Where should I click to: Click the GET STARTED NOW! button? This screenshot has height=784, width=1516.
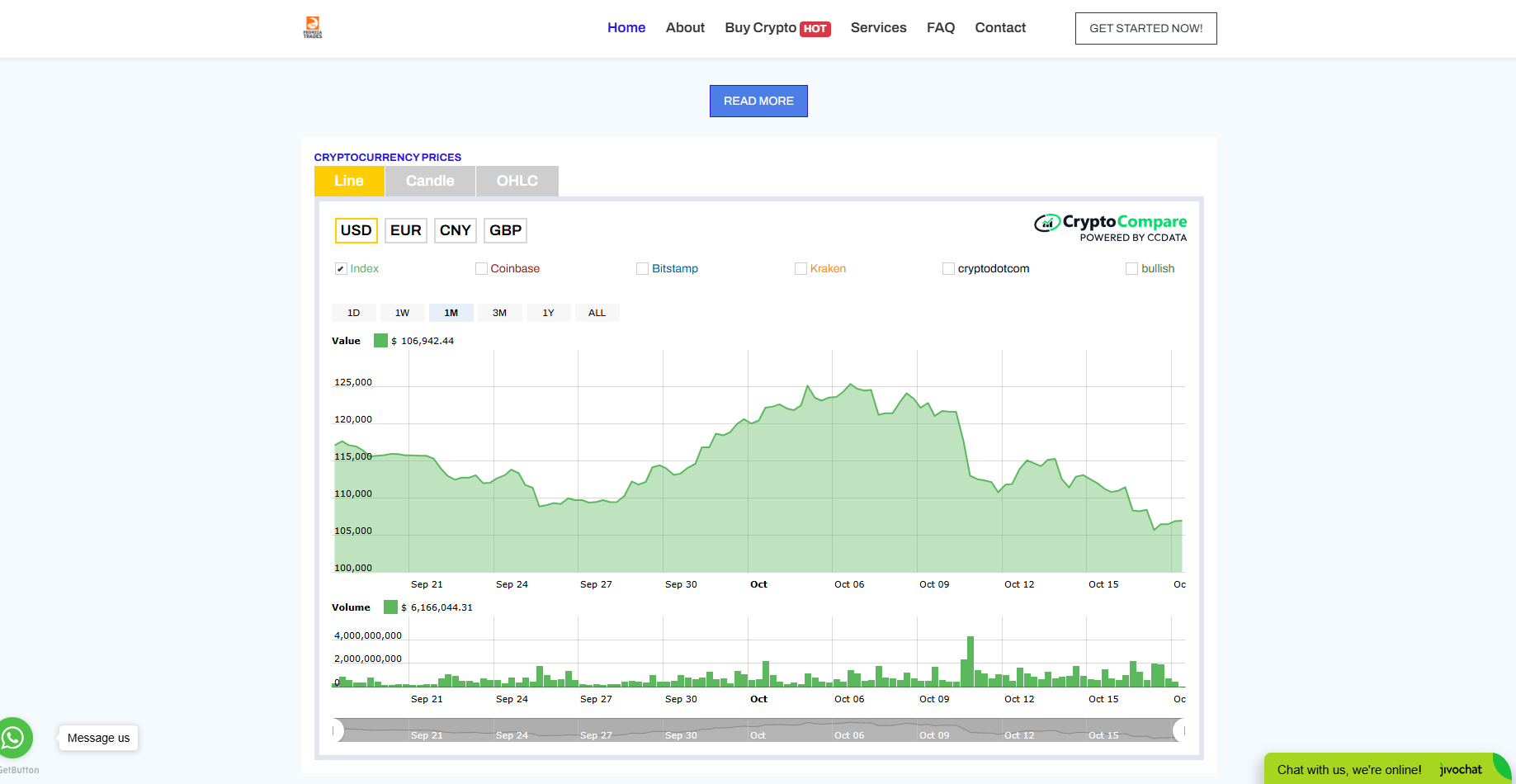(1145, 28)
